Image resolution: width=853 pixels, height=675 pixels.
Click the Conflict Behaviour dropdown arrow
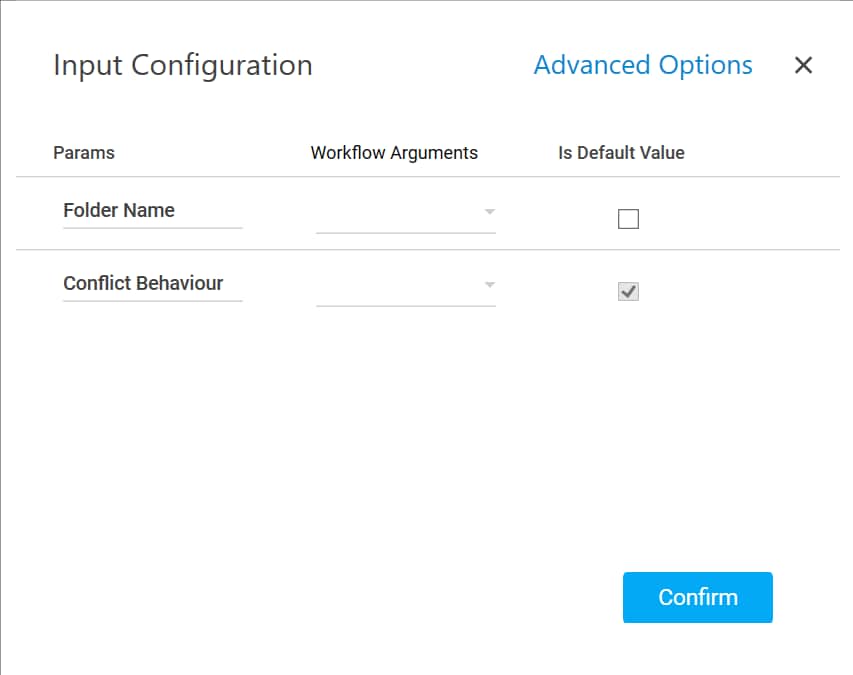click(x=489, y=285)
